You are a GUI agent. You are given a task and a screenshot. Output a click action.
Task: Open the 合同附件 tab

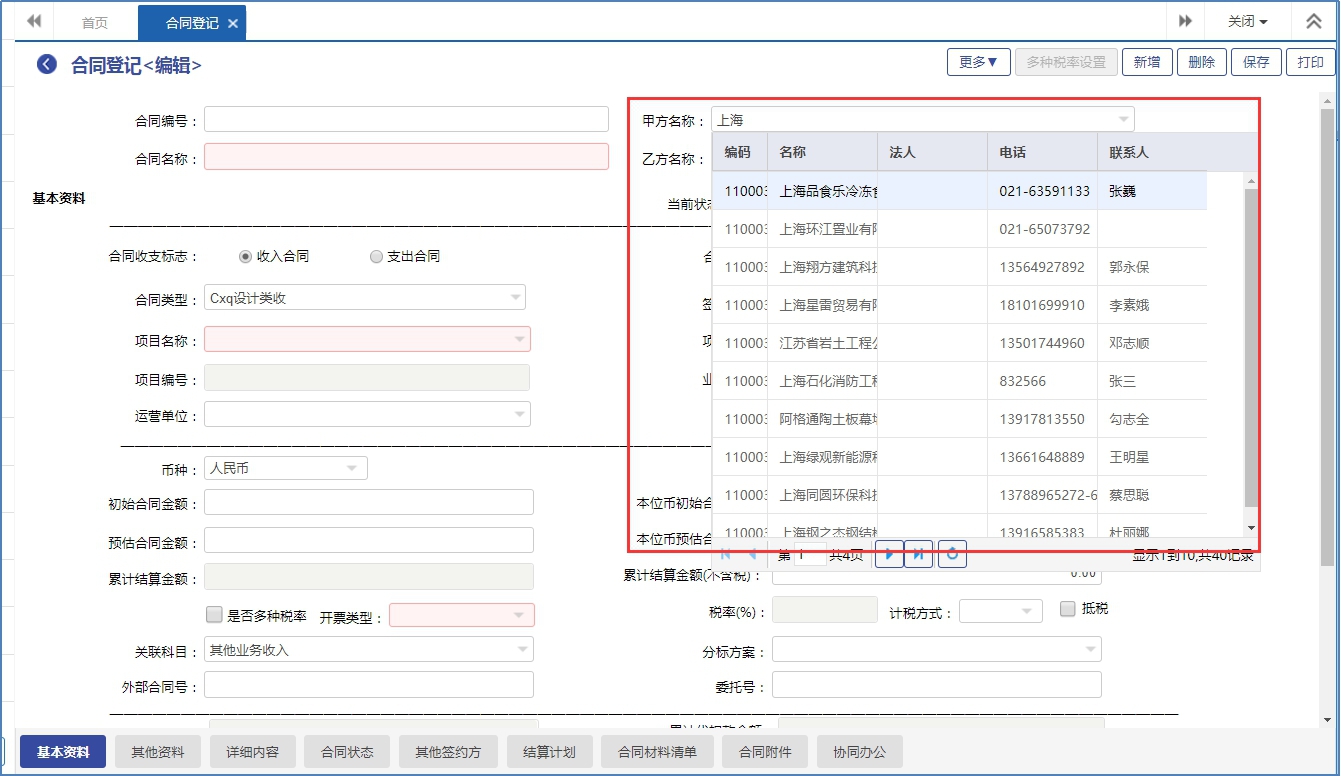click(765, 752)
